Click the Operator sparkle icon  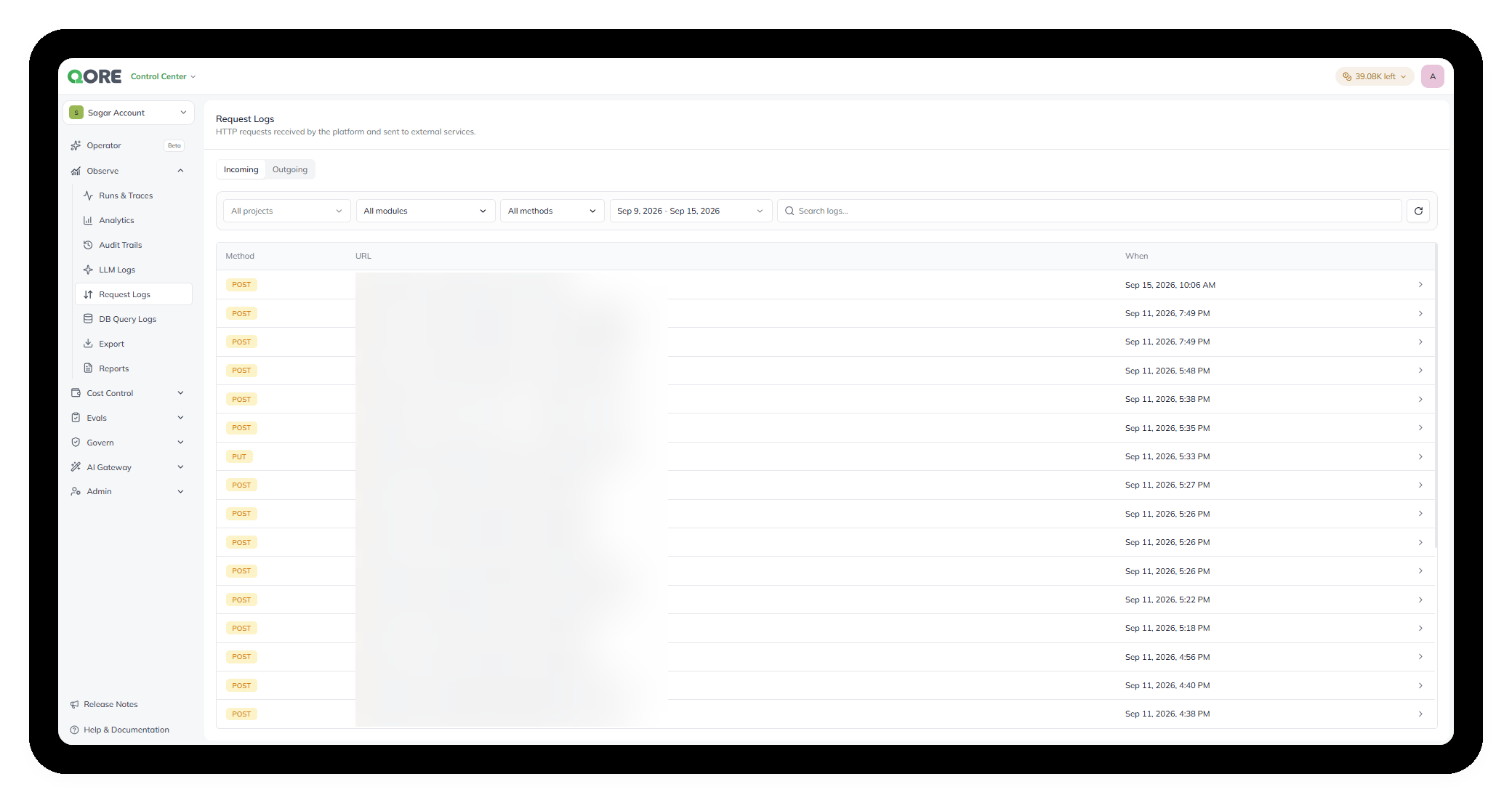tap(76, 145)
